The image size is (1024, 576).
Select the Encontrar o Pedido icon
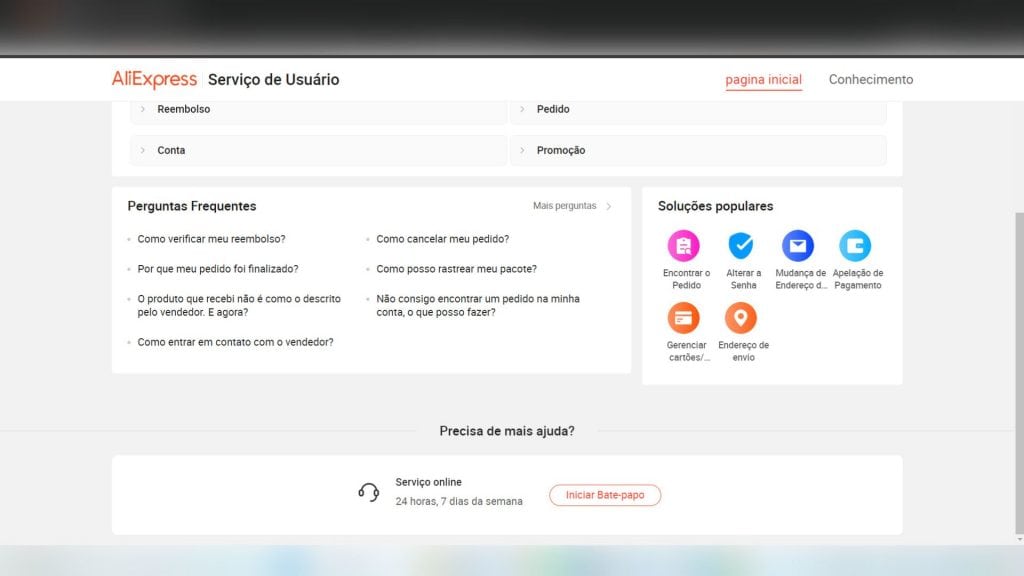click(x=684, y=245)
